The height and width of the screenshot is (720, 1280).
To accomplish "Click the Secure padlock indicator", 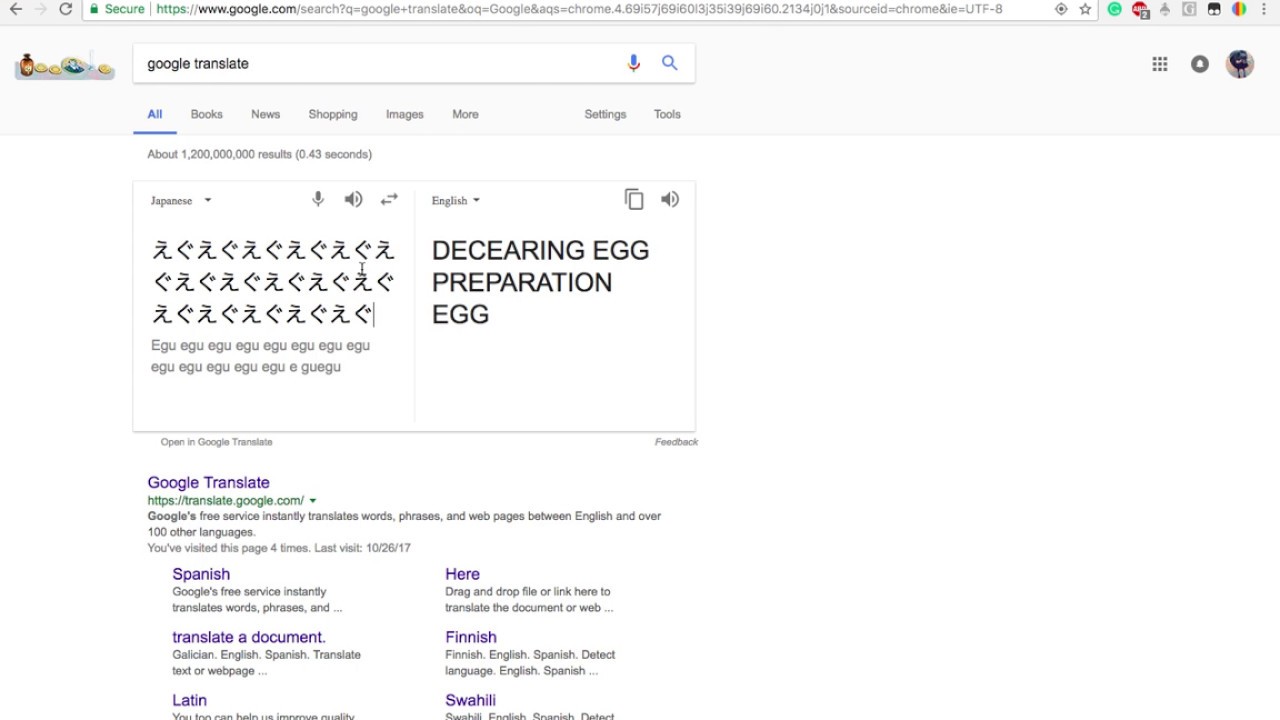I will 117,9.
